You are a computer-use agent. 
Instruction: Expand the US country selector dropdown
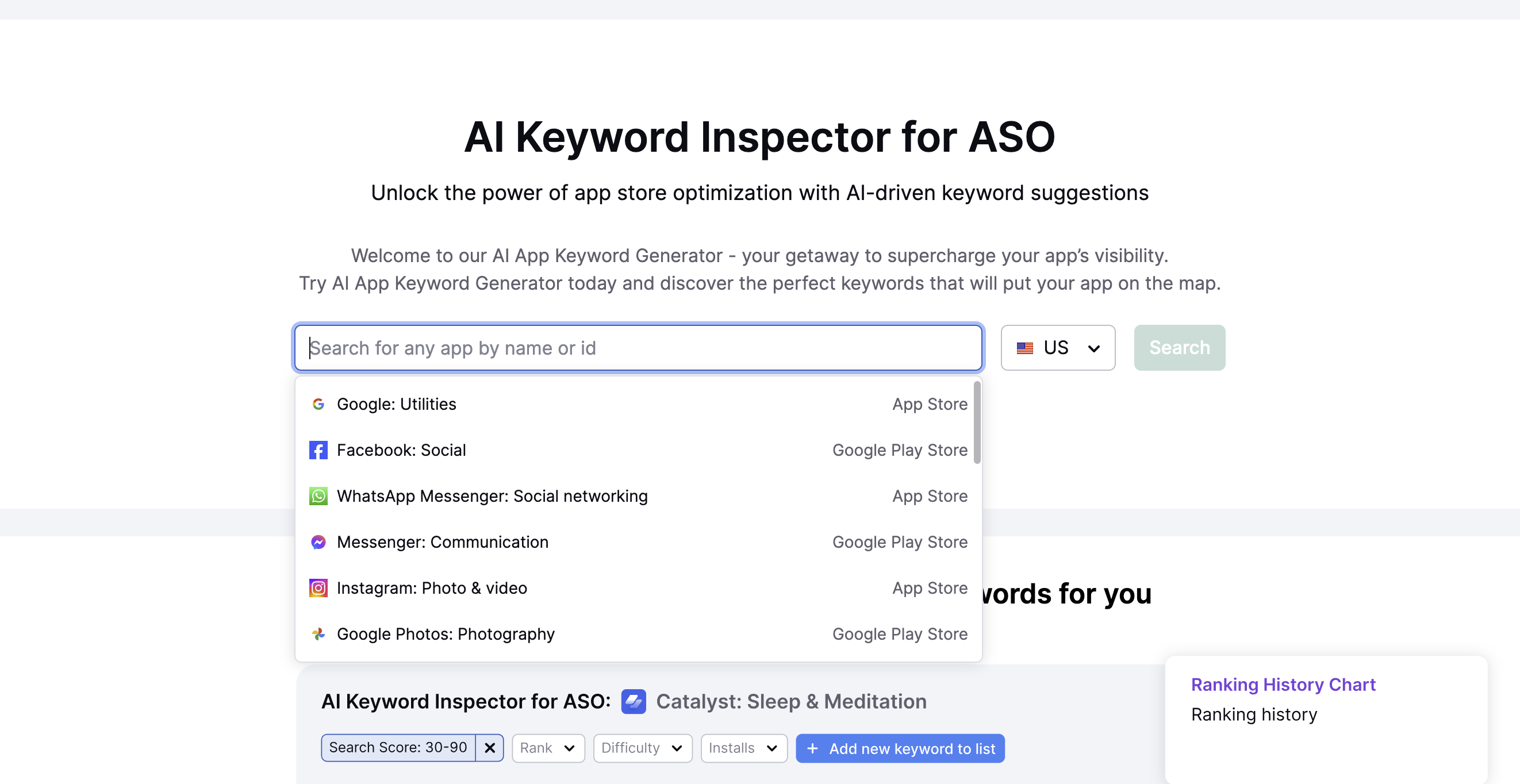(x=1057, y=348)
